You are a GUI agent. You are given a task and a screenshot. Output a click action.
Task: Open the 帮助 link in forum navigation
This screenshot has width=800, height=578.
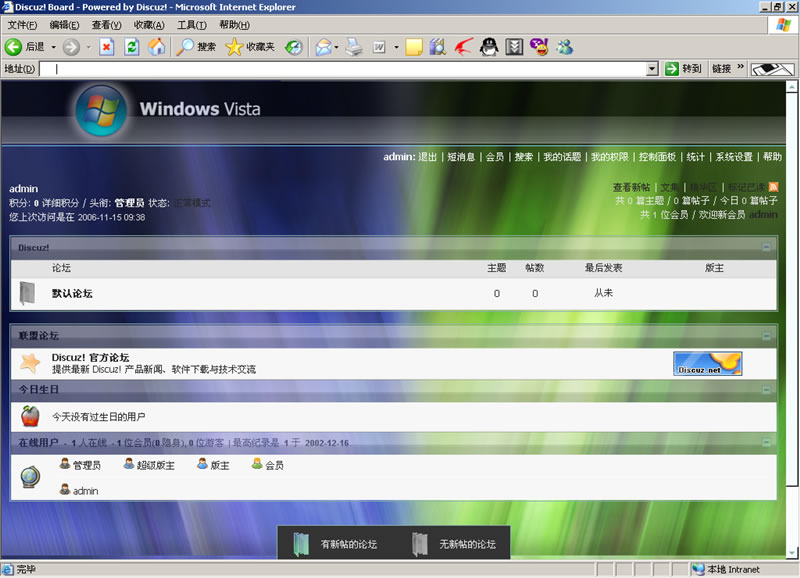[x=772, y=157]
